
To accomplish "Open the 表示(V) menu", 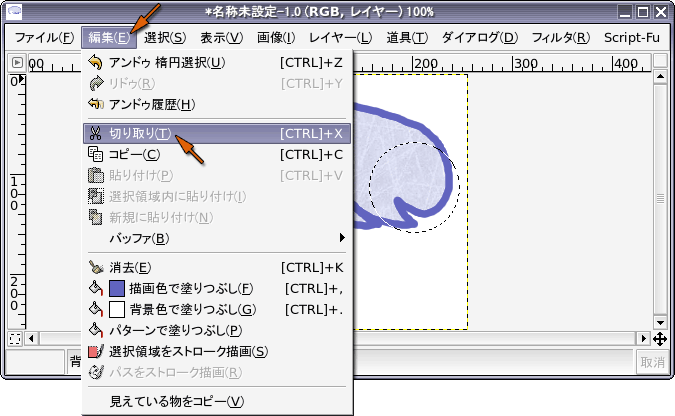I will click(222, 38).
